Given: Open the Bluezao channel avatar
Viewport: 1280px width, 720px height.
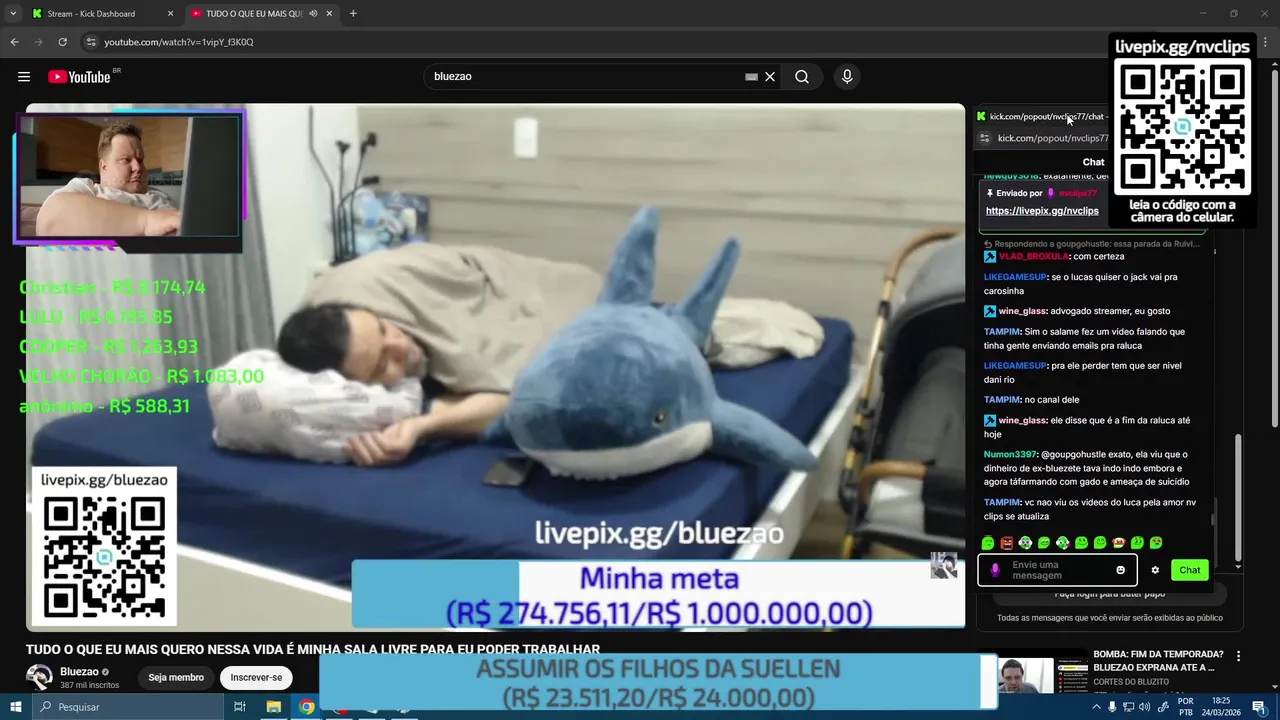Looking at the screenshot, I should [39, 677].
